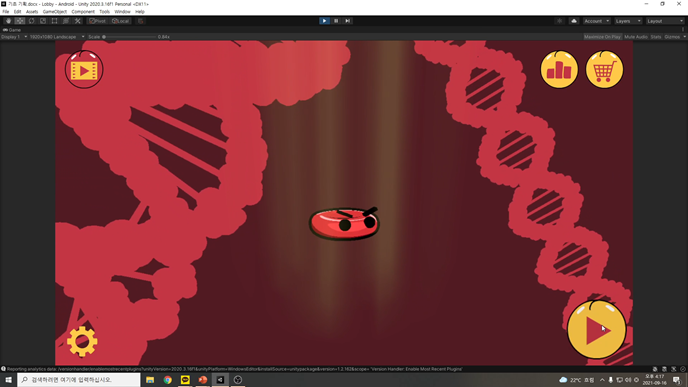688x387 pixels.
Task: Toggle Local handle rotation
Action: point(120,21)
